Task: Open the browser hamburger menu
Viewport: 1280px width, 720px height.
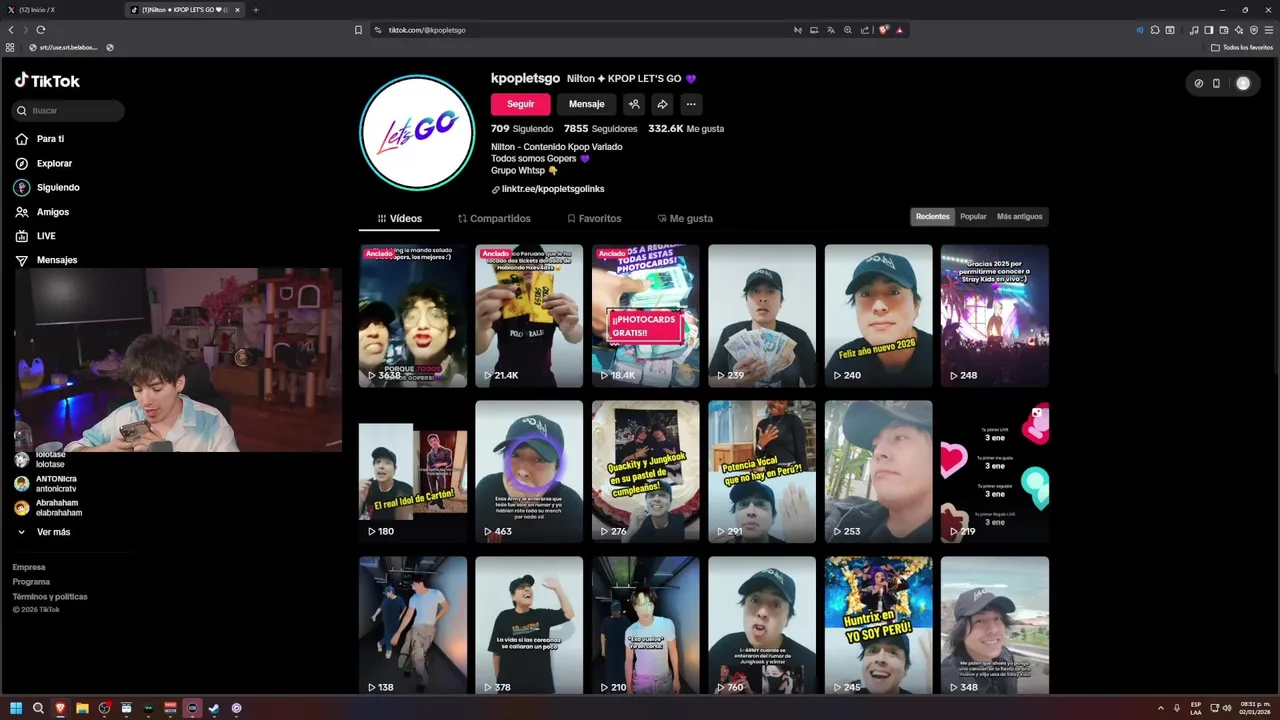Action: pyautogui.click(x=1268, y=30)
